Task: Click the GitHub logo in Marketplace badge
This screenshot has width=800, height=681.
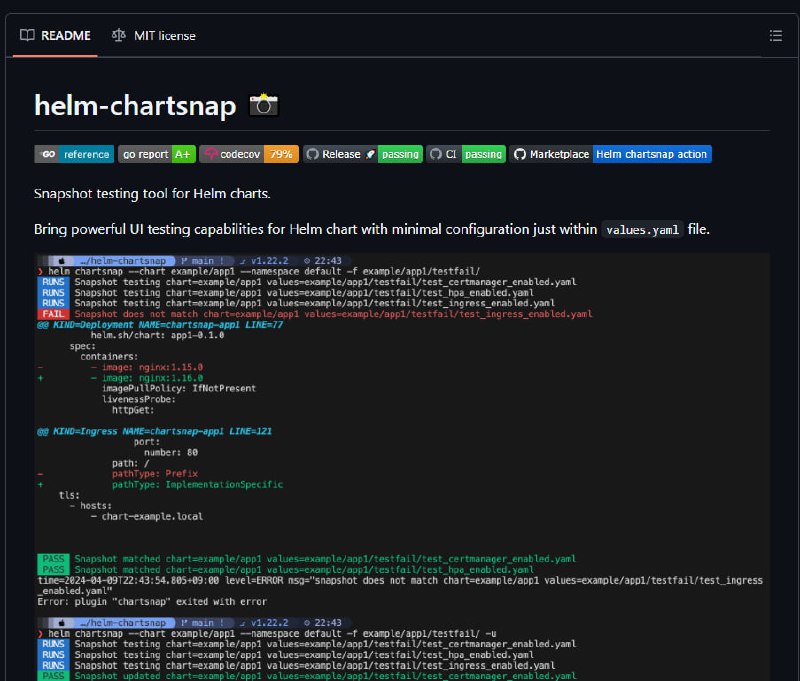Action: coord(520,154)
